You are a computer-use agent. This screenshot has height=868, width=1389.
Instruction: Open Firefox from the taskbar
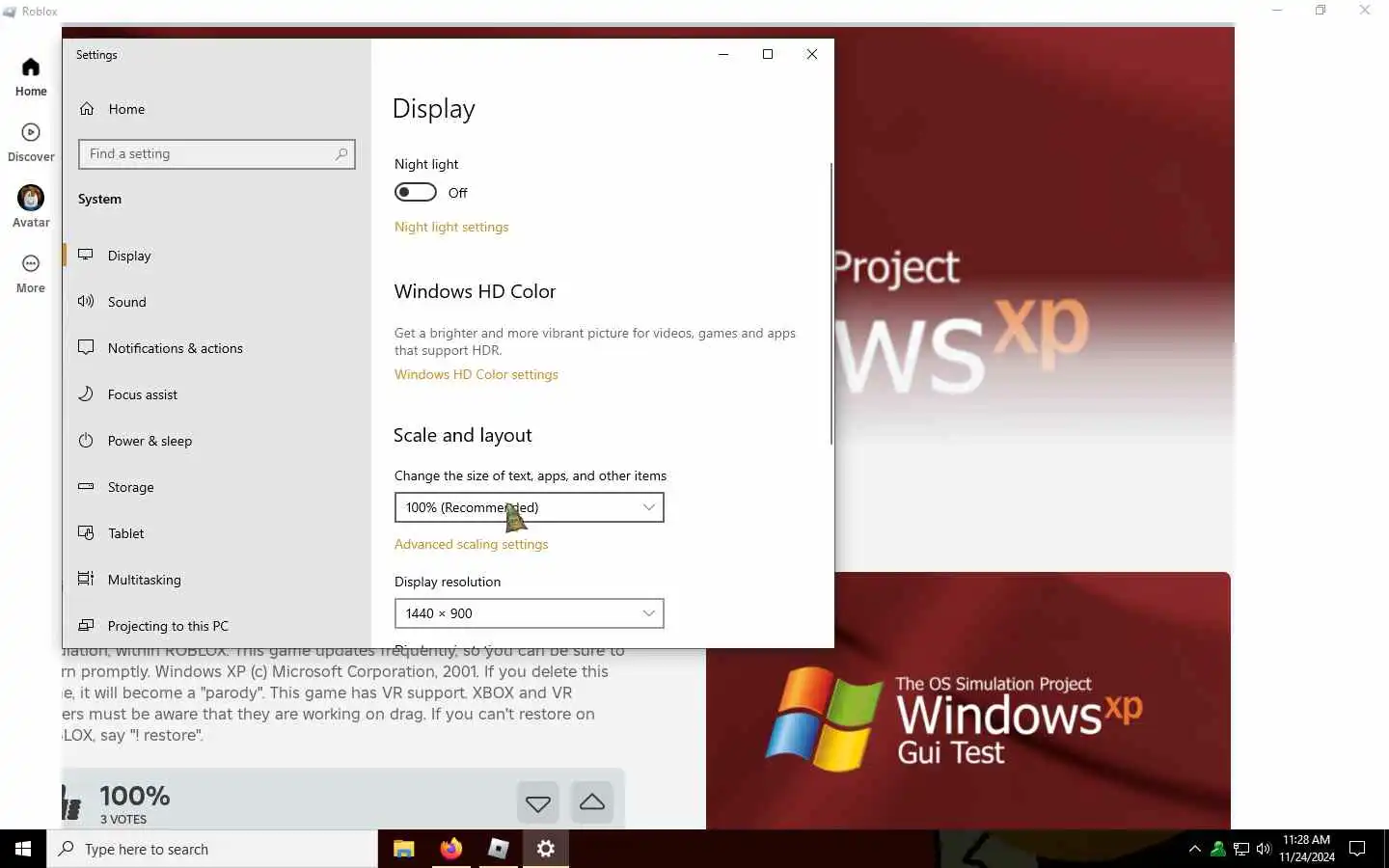tap(450, 849)
